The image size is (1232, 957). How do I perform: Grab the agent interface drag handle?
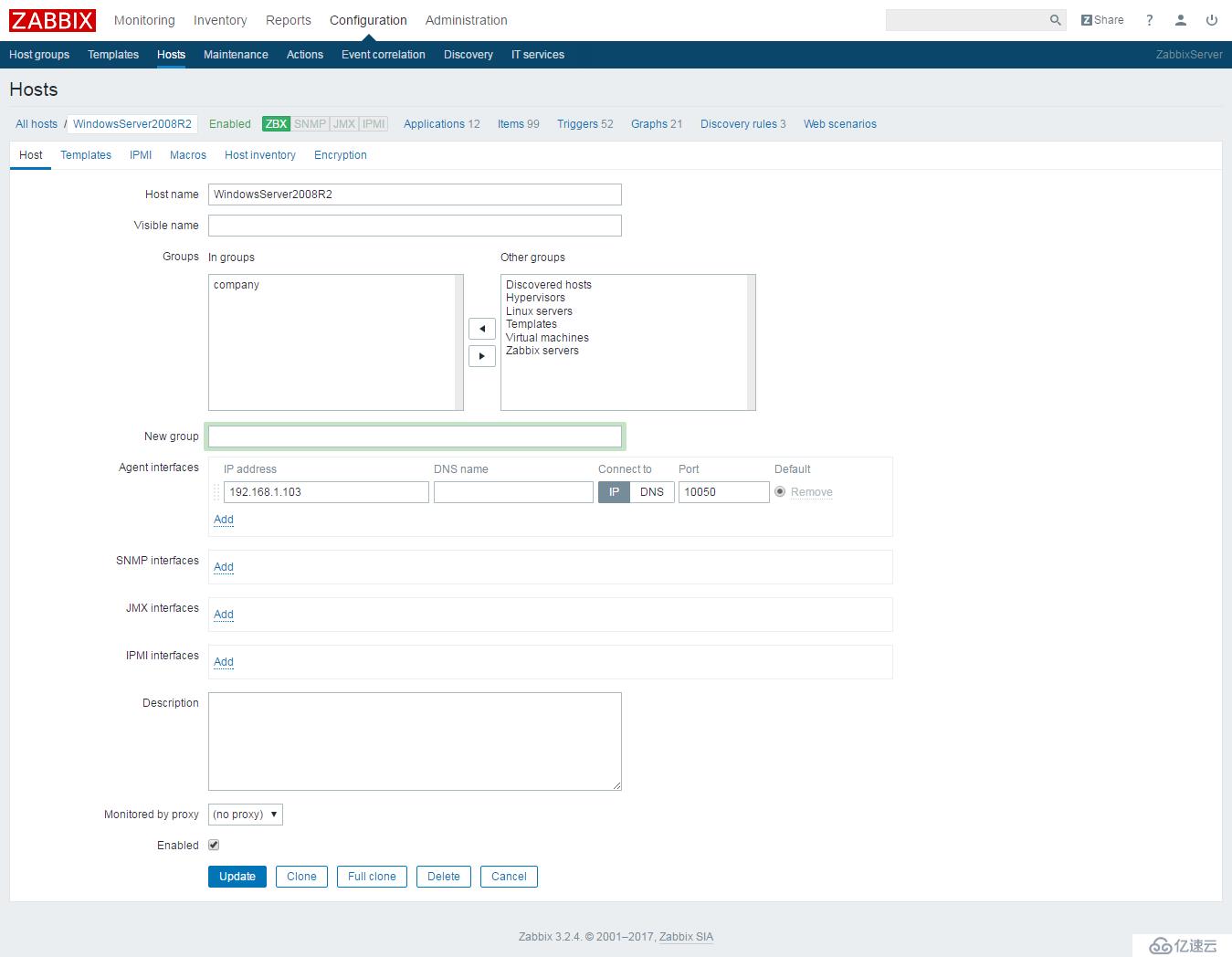pos(216,492)
